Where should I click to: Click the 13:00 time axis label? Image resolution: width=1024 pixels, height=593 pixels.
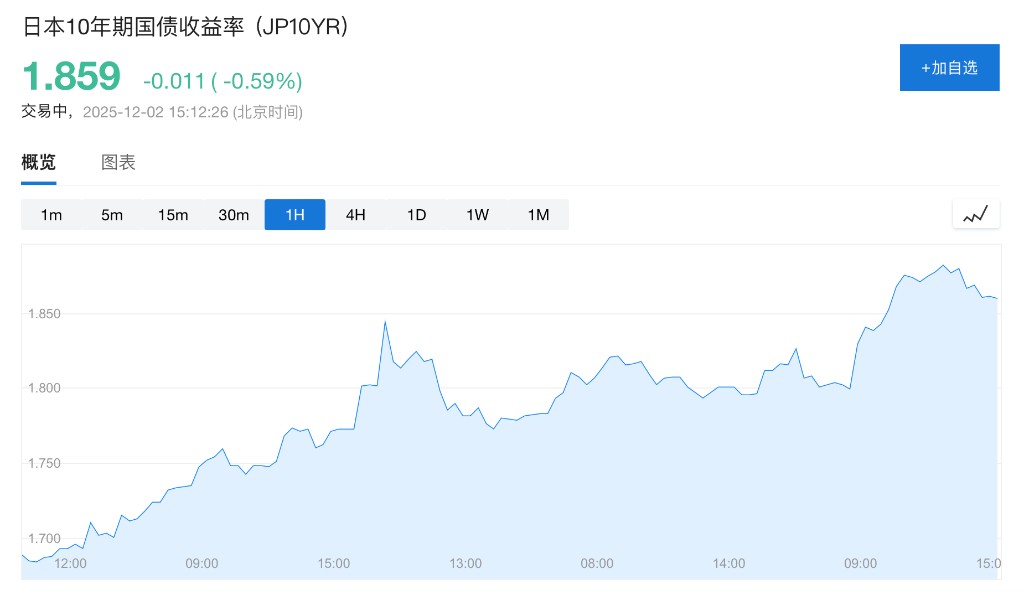[465, 564]
